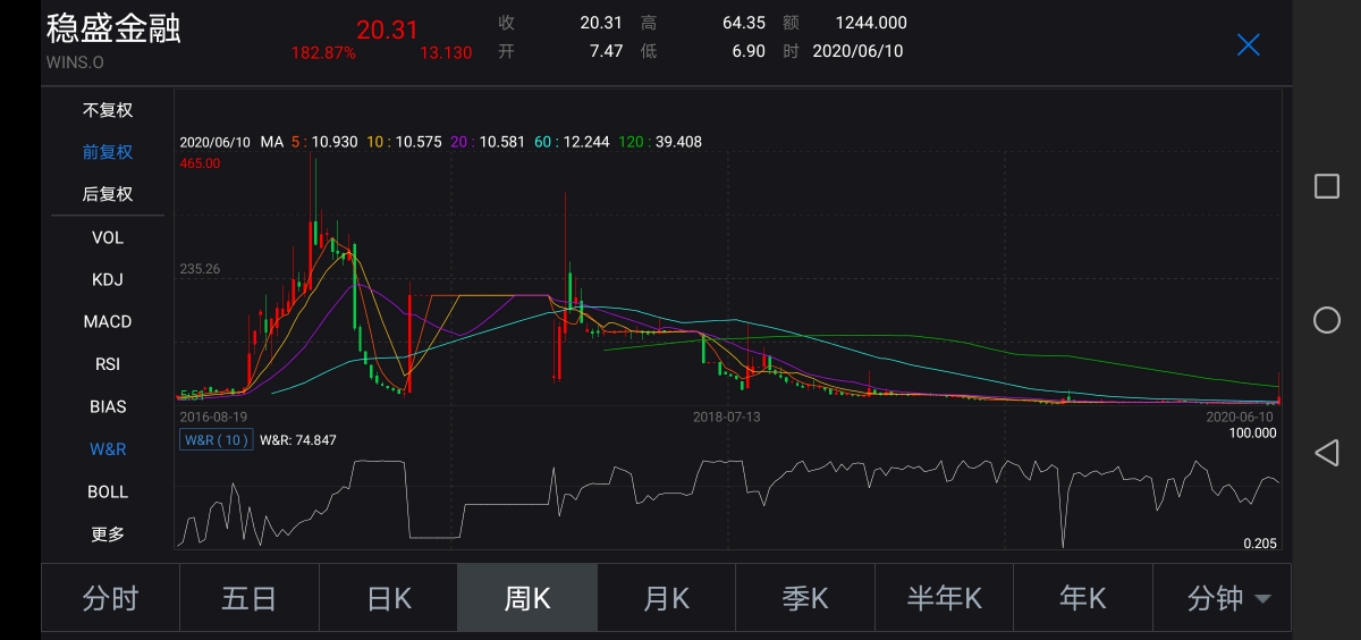Tap the header date 2020/06/10

click(x=858, y=51)
